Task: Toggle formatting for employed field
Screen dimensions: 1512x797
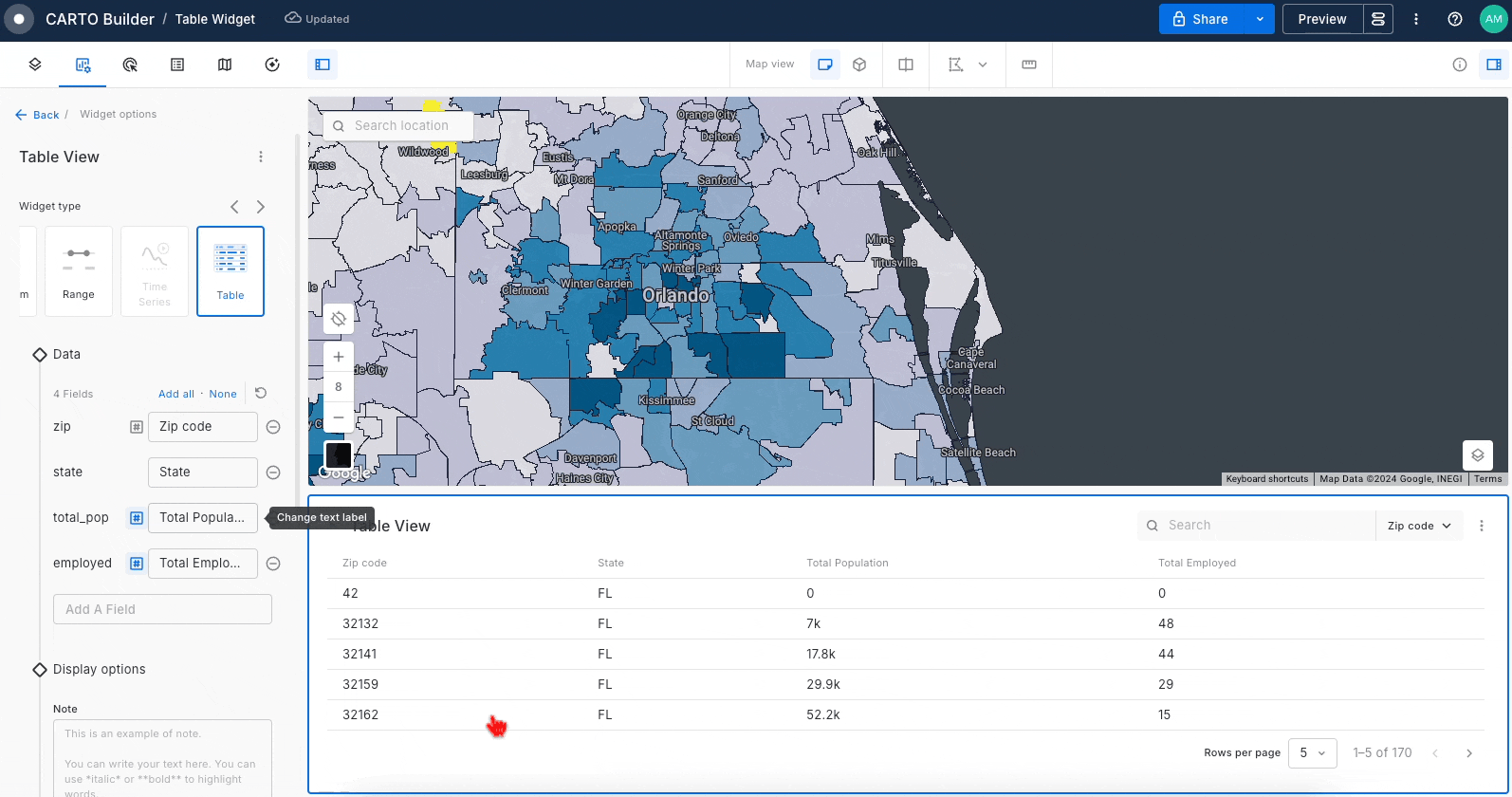Action: pos(137,564)
